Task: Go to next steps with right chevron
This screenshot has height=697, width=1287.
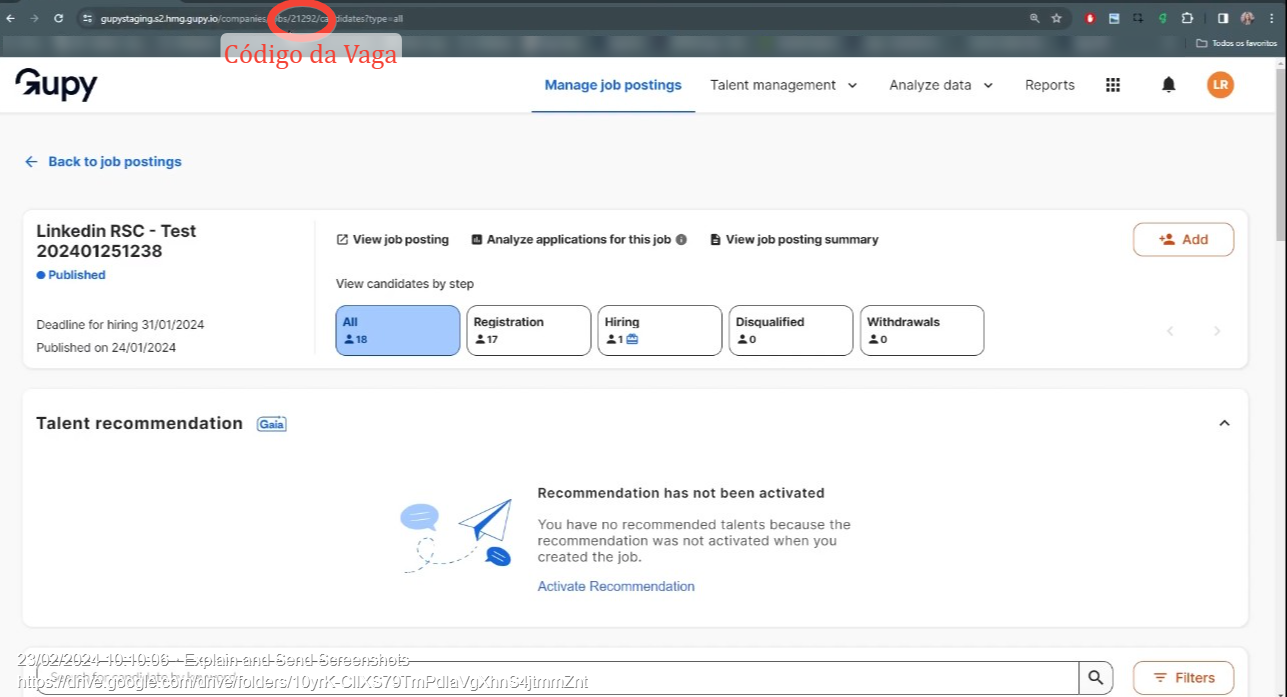Action: pos(1217,331)
